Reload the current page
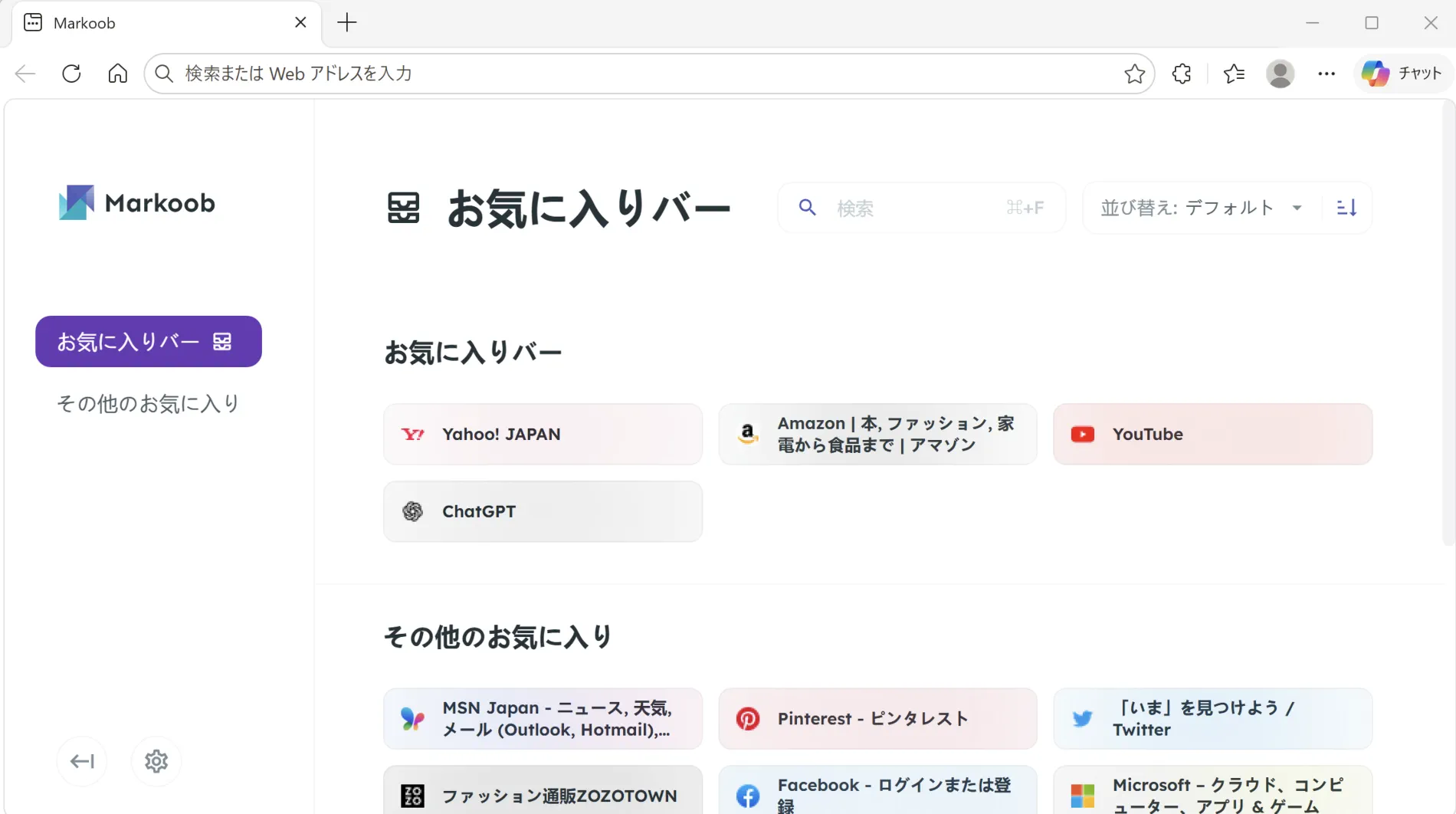The width and height of the screenshot is (1456, 814). (x=71, y=74)
